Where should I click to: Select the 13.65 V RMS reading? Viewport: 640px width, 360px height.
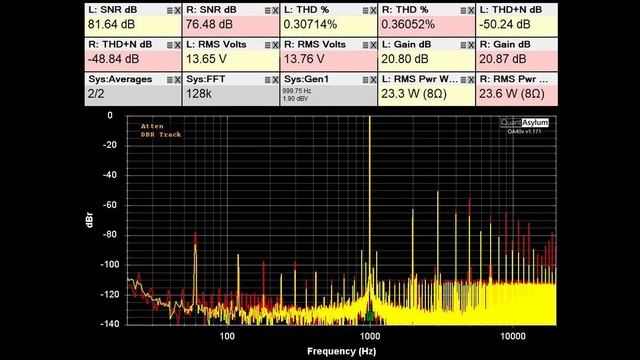(206, 59)
